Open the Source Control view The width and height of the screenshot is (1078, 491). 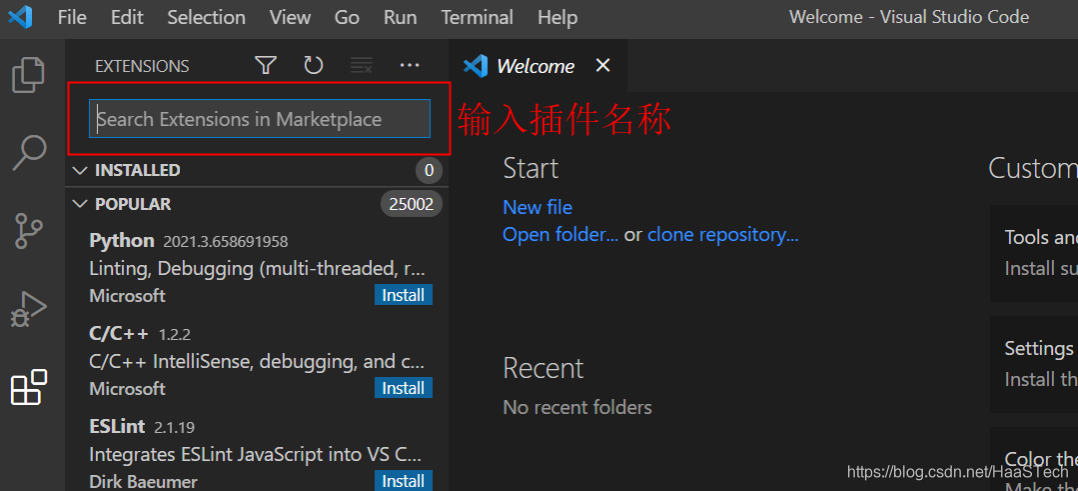(x=29, y=231)
